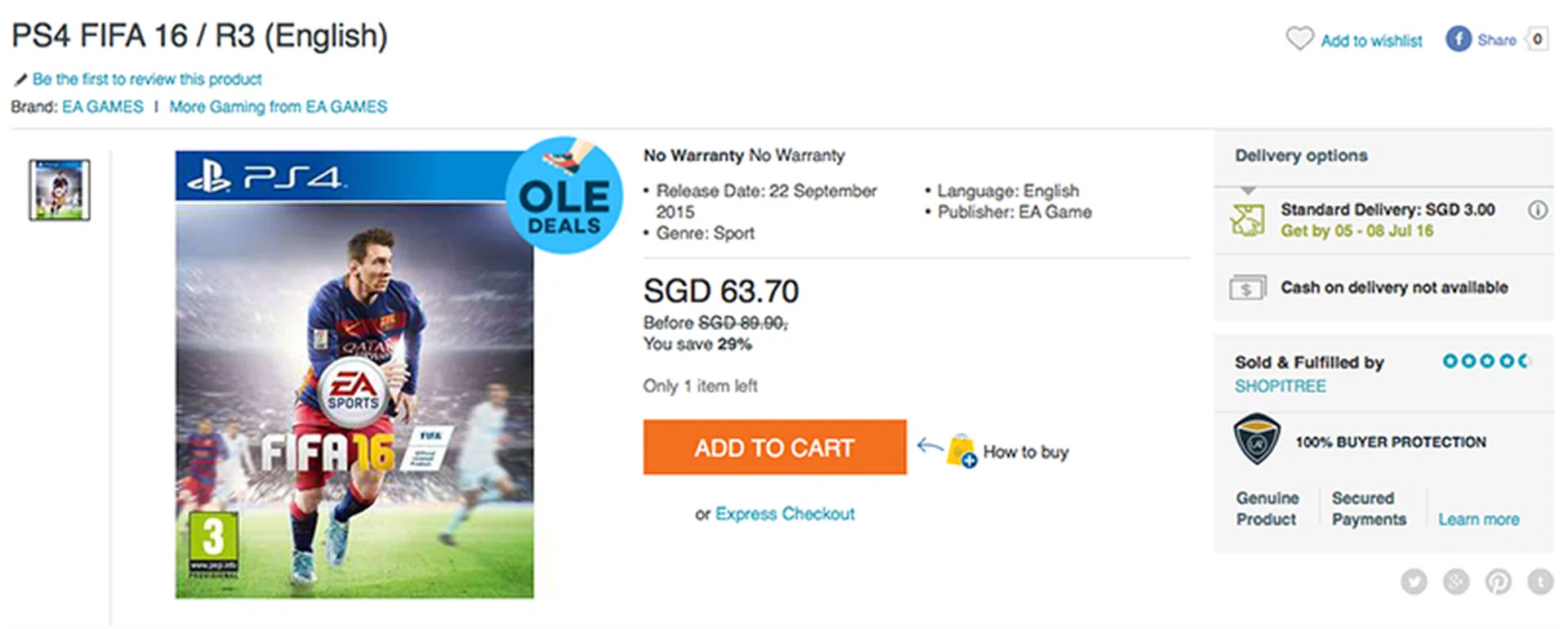Select the FIFA 16 product thumbnail

pos(60,190)
